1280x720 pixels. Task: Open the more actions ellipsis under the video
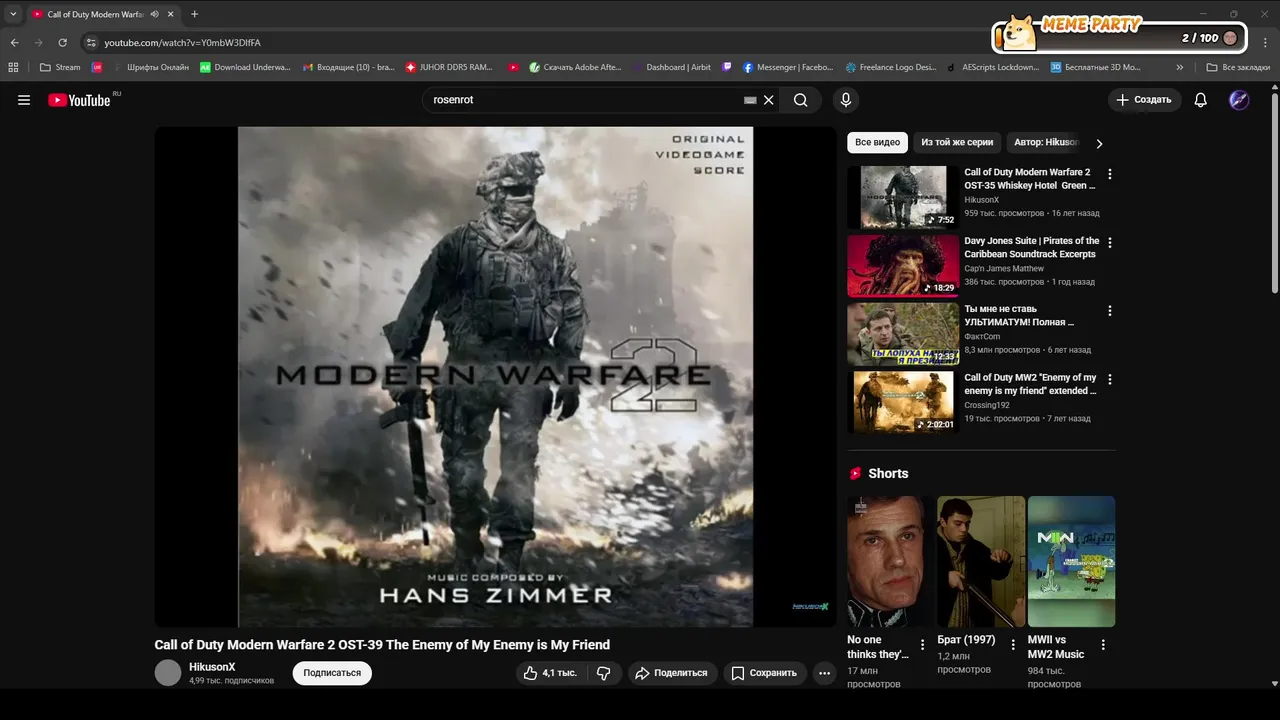pyautogui.click(x=824, y=673)
